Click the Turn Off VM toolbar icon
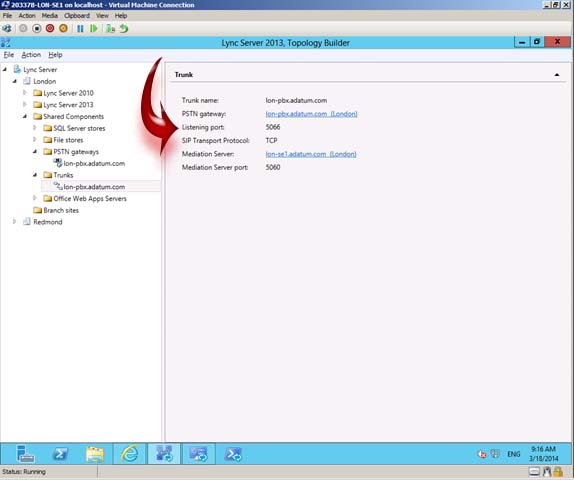This screenshot has height=480, width=574. coord(37,29)
